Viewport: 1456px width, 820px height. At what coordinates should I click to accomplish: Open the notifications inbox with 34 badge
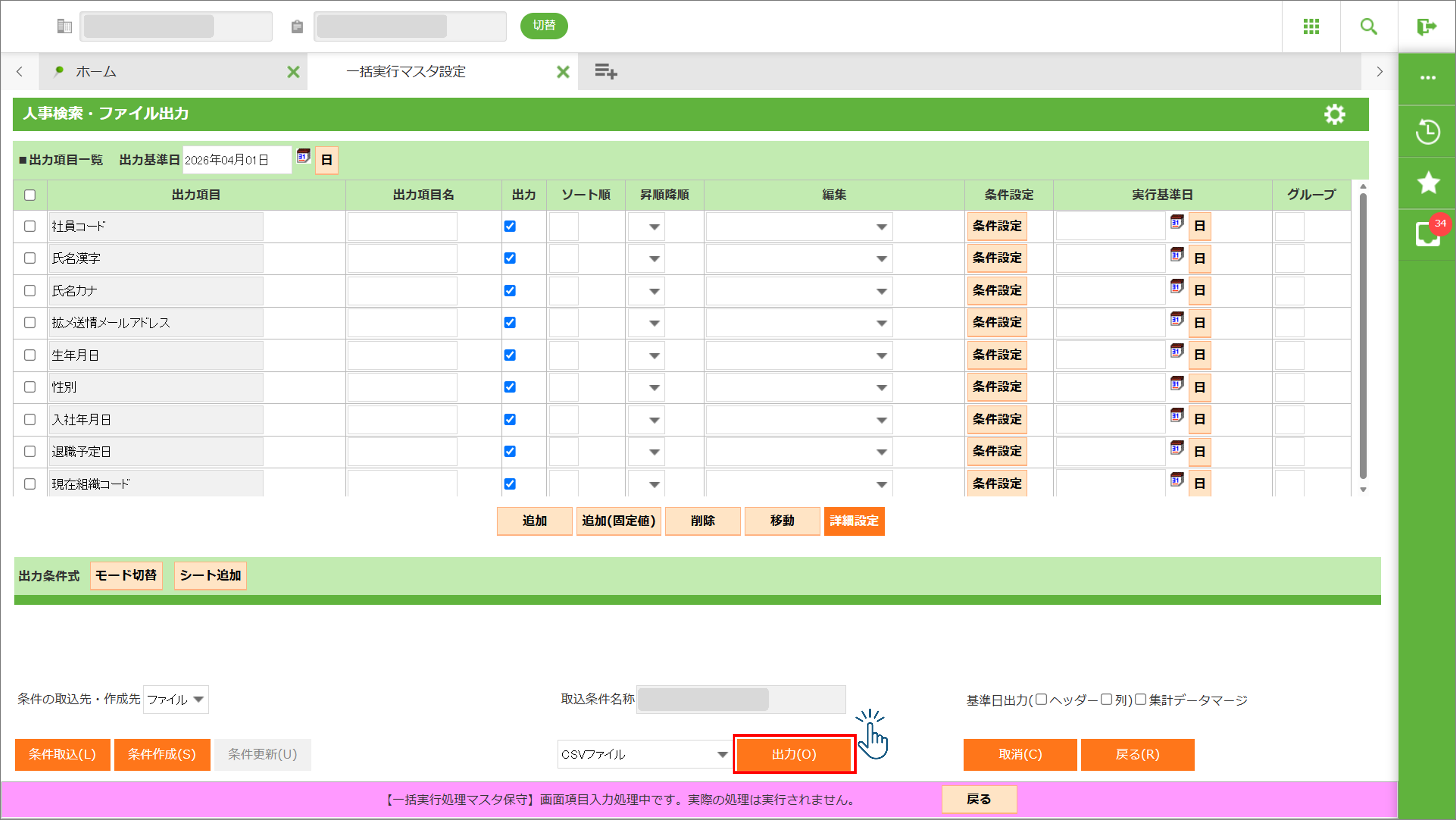point(1428,233)
